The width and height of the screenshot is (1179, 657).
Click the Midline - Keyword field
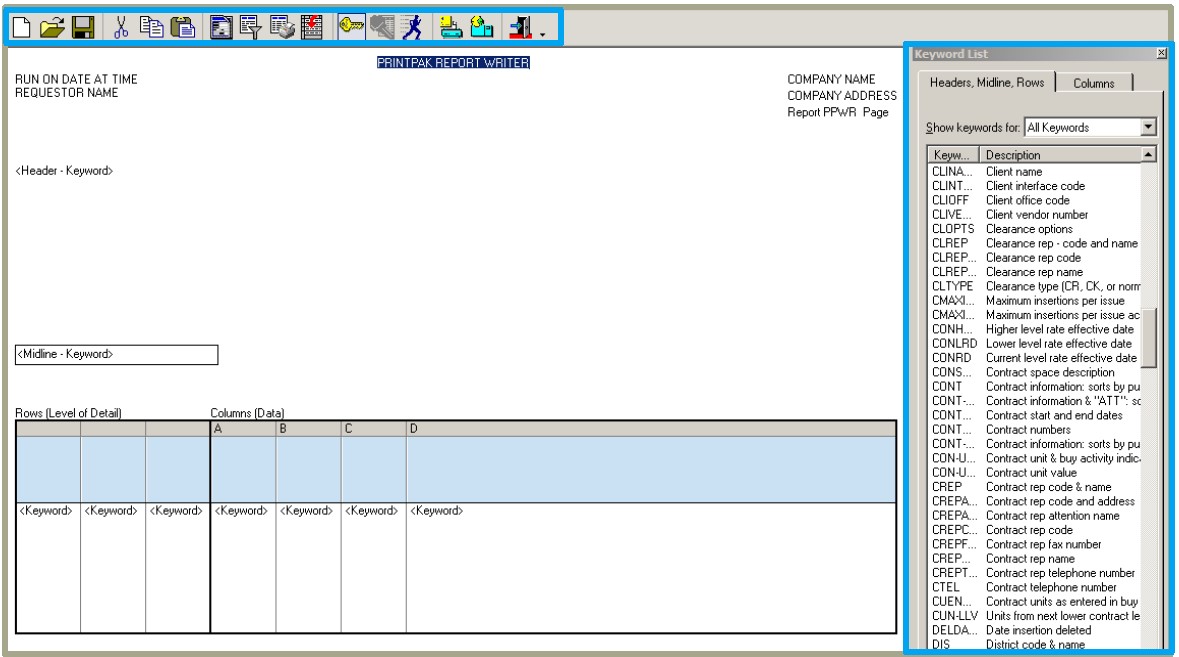117,354
